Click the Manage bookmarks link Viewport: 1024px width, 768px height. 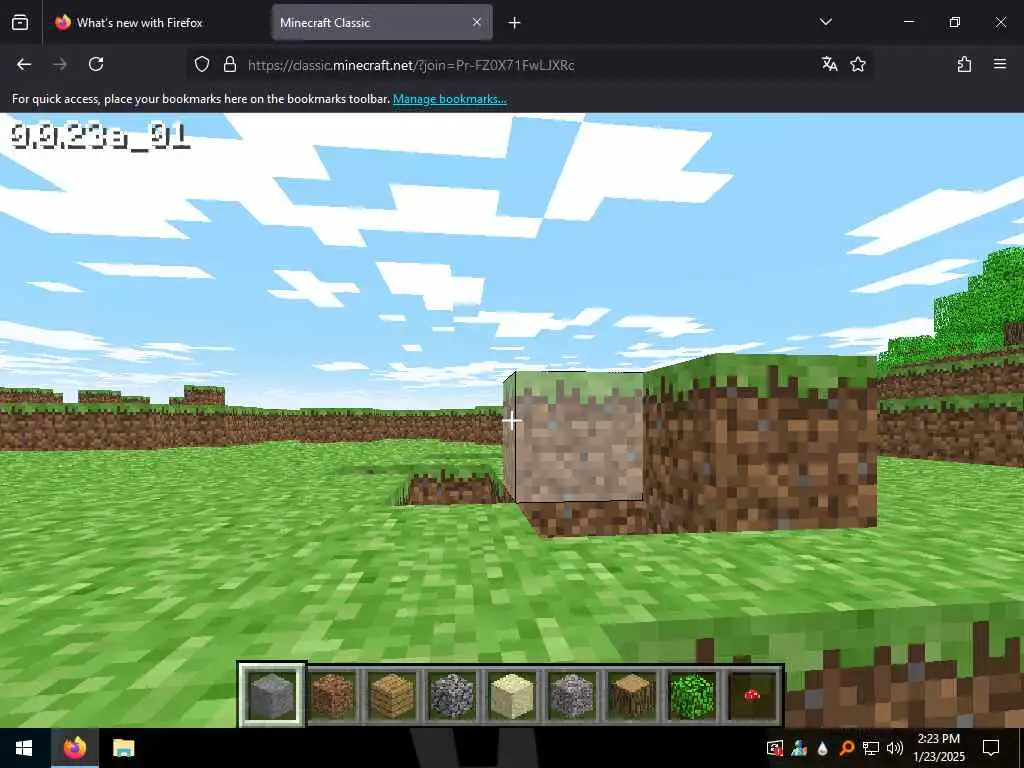tap(449, 99)
